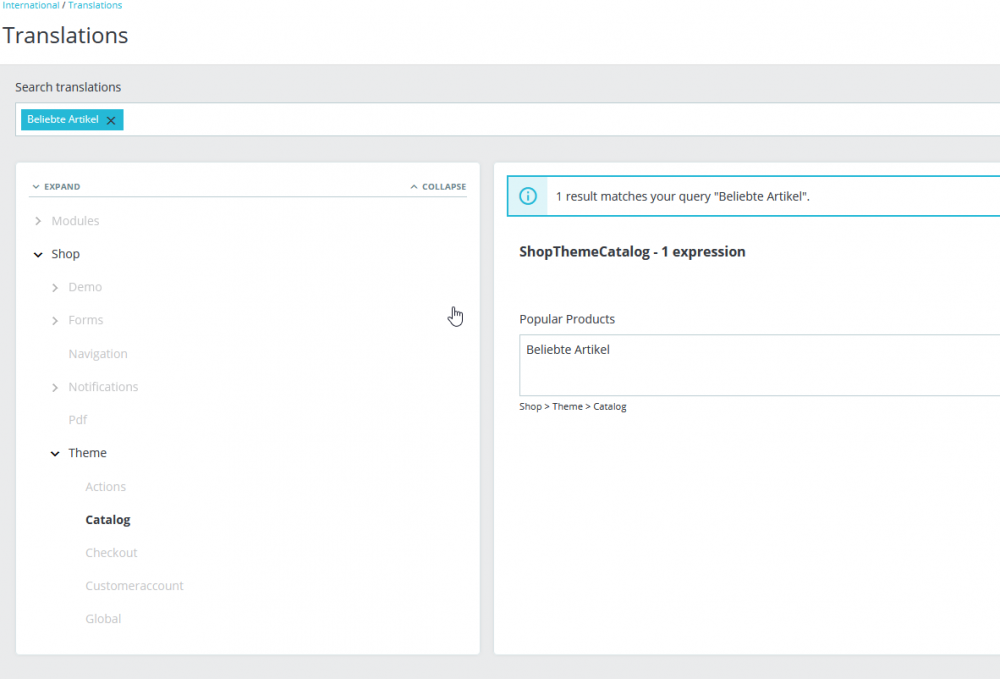
Task: Open the Checkout translations
Action: (x=111, y=553)
